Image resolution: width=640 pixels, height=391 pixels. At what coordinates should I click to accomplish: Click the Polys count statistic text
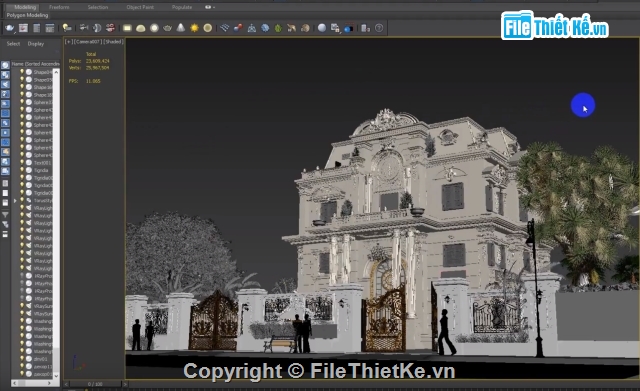tap(89, 61)
